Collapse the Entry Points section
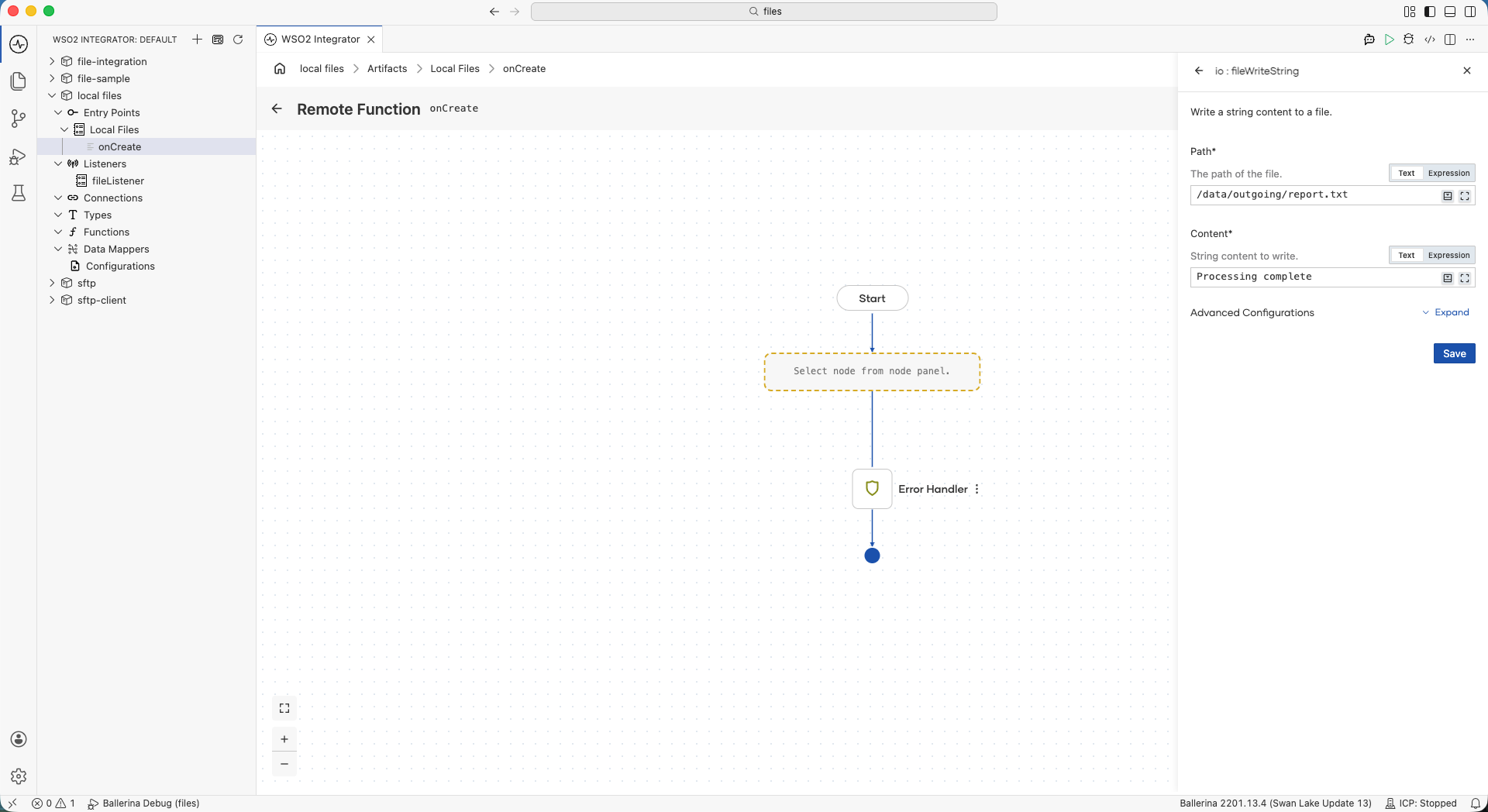Viewport: 1488px width, 812px height. (x=58, y=112)
